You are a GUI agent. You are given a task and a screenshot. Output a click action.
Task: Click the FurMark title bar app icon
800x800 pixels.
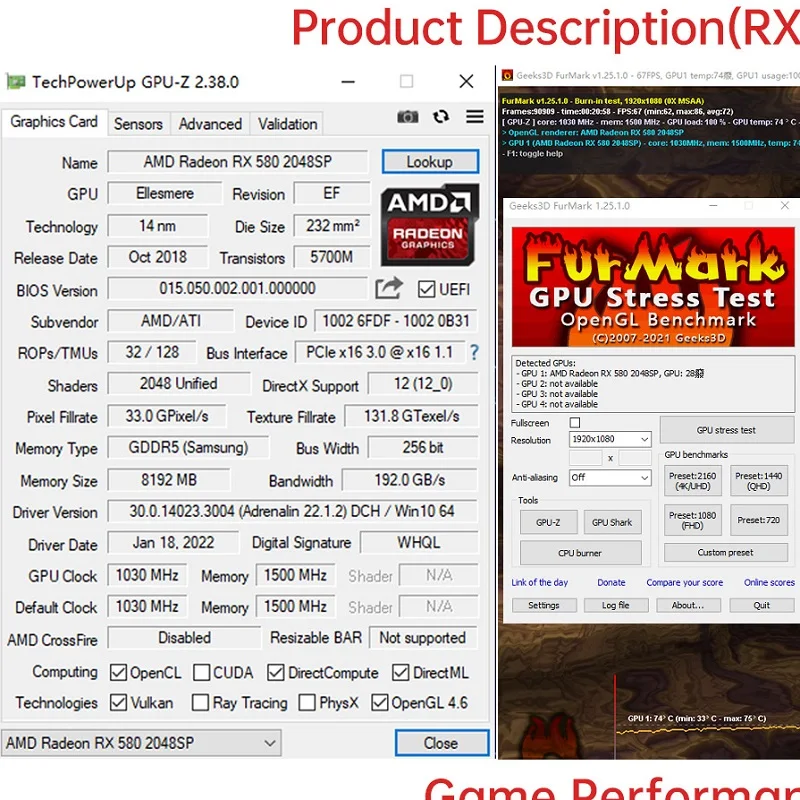[507, 76]
